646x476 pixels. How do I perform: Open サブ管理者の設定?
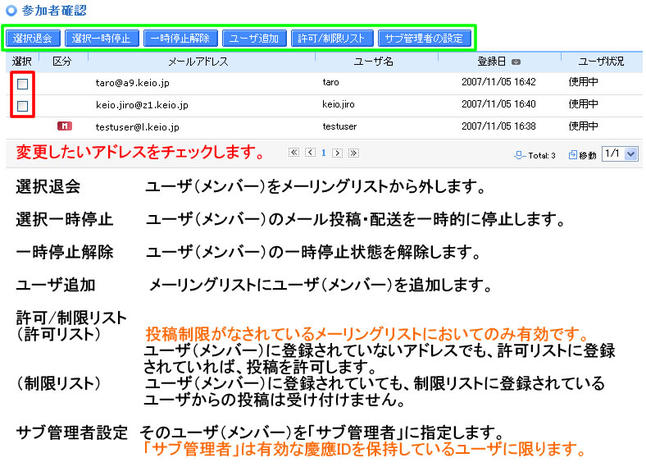[x=423, y=38]
